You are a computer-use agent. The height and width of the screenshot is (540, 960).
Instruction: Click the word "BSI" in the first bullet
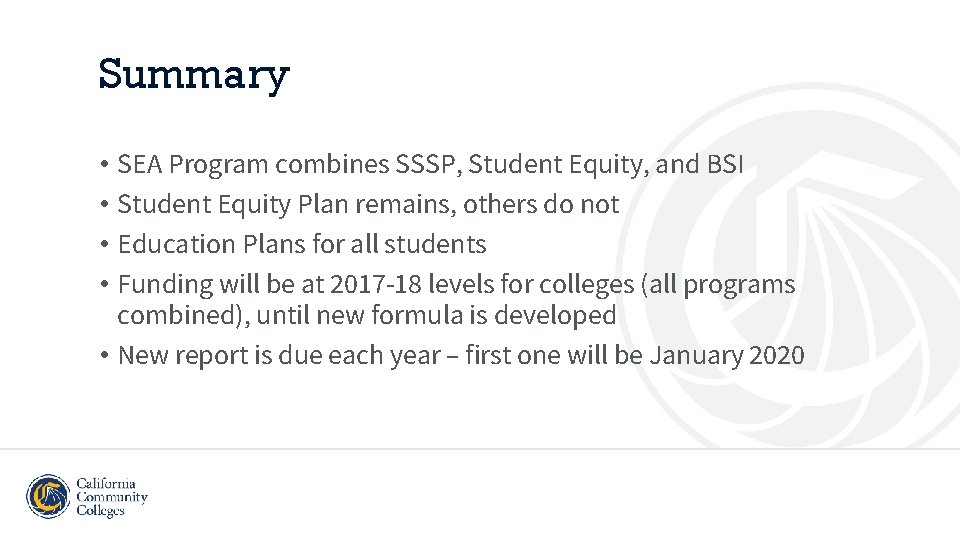[724, 164]
